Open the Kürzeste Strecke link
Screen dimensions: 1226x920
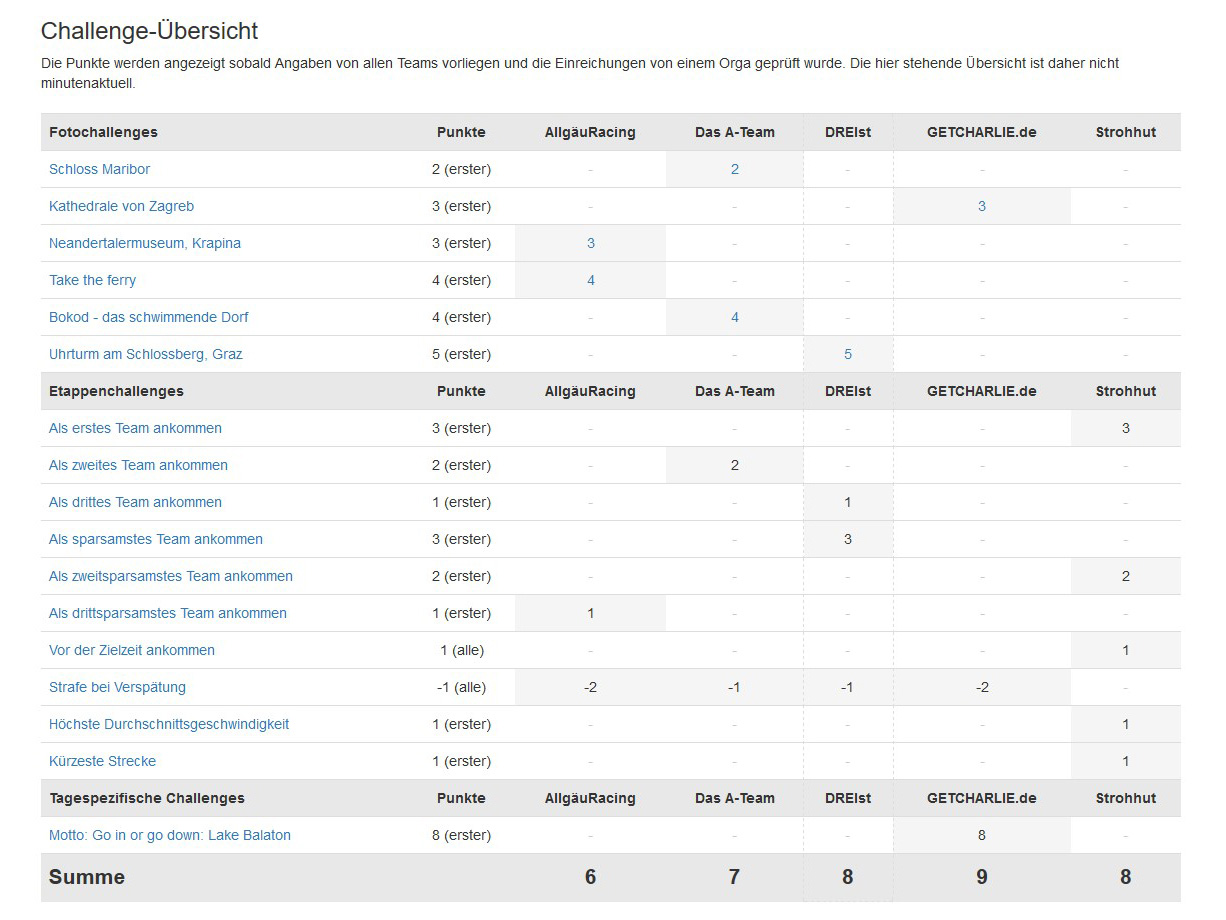(x=102, y=761)
